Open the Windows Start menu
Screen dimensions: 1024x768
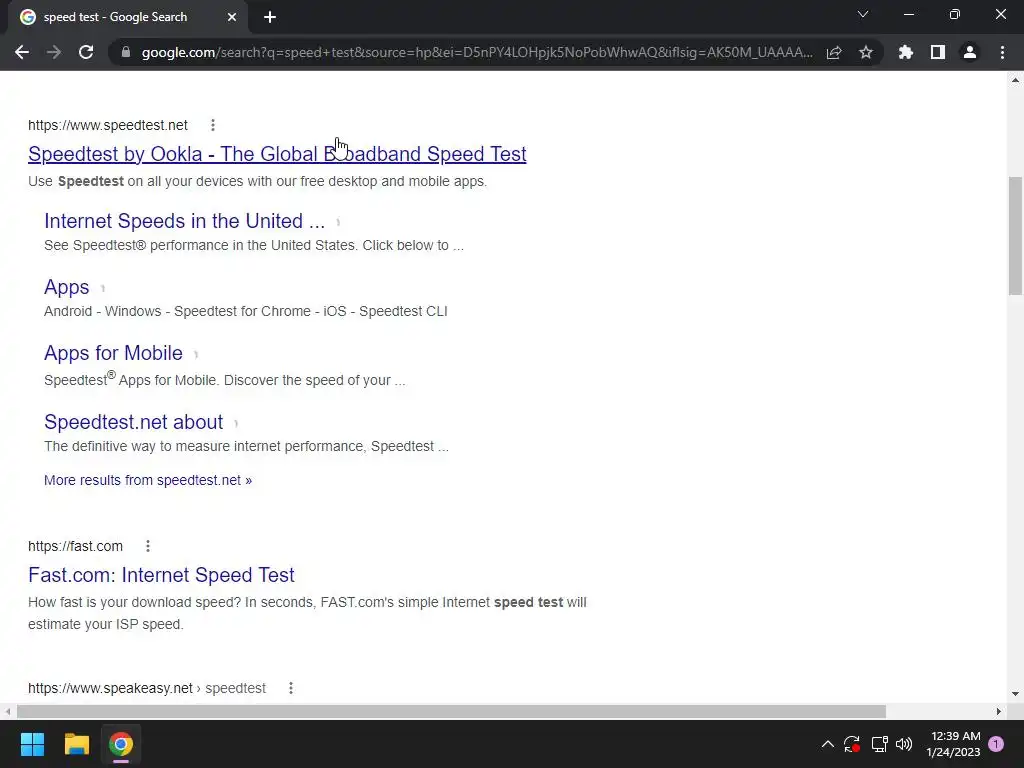click(32, 744)
